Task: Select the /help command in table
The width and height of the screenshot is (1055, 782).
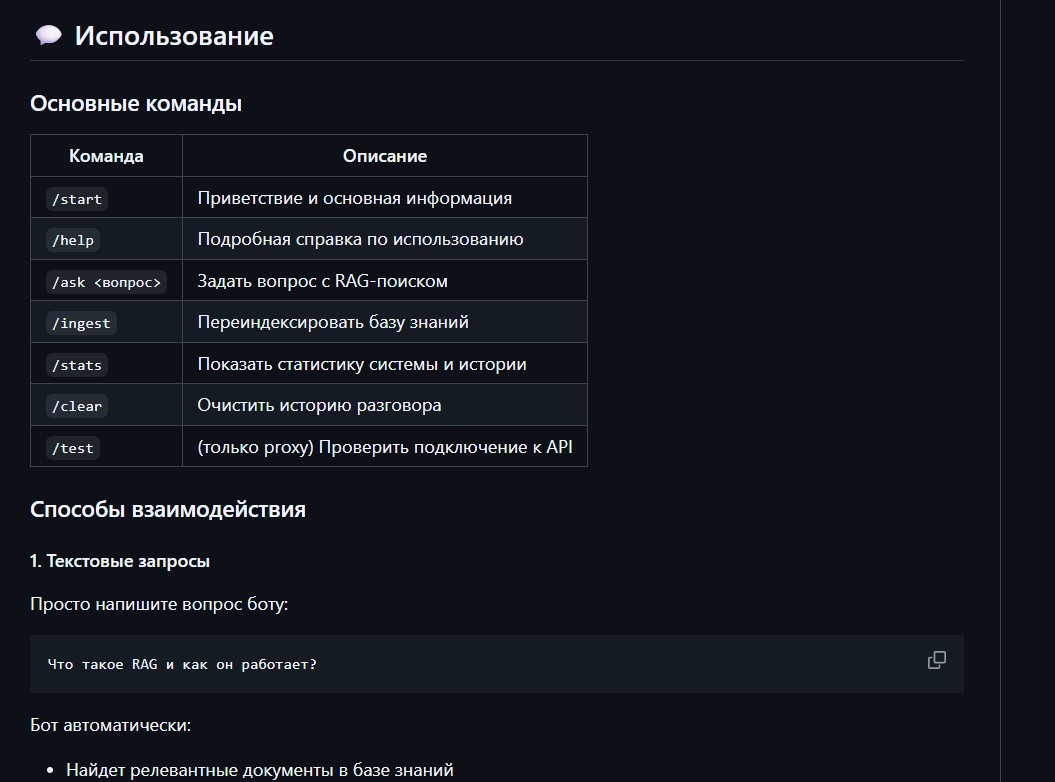Action: coord(73,240)
